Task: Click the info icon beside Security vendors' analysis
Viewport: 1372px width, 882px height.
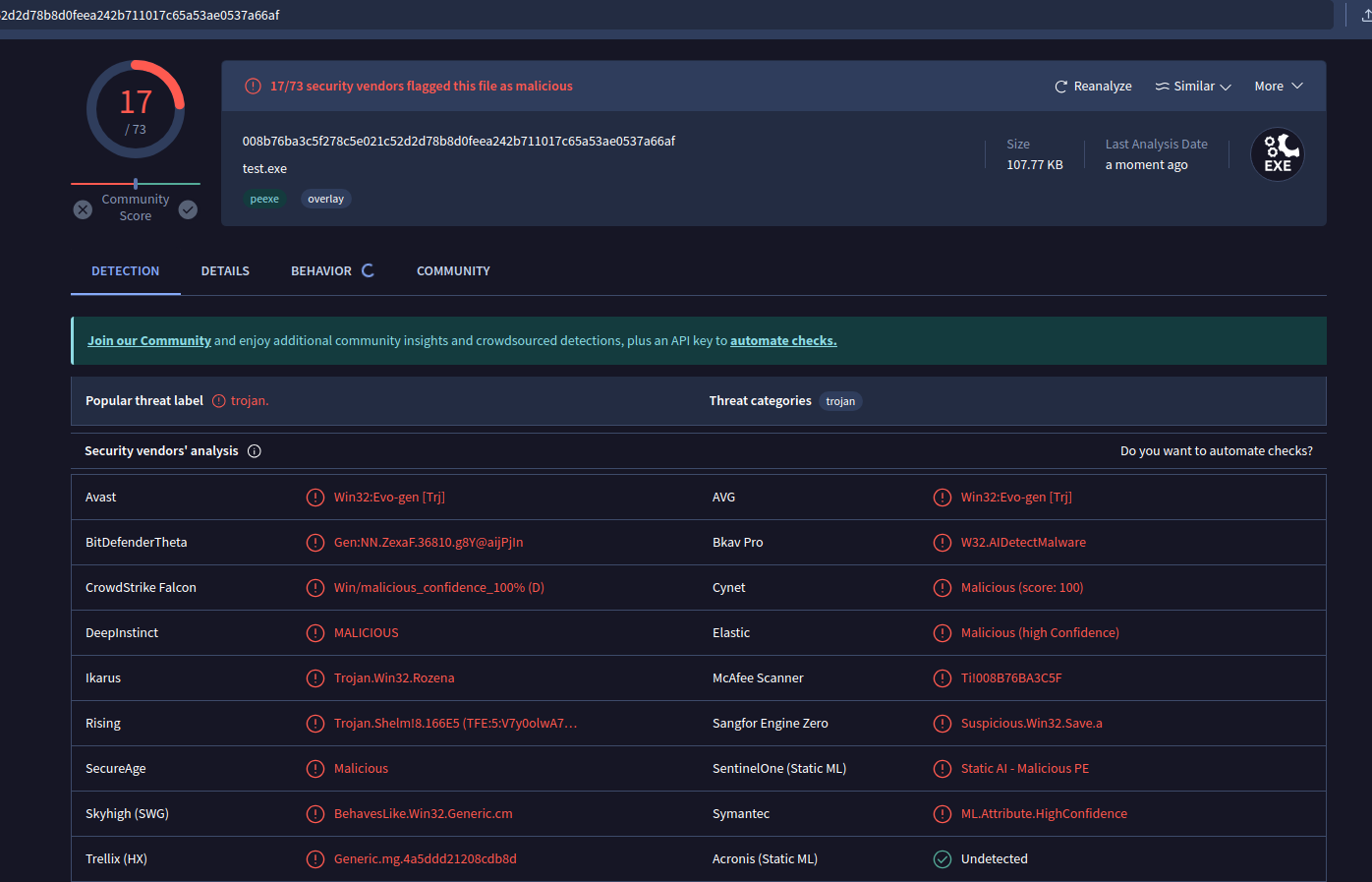Action: [255, 451]
